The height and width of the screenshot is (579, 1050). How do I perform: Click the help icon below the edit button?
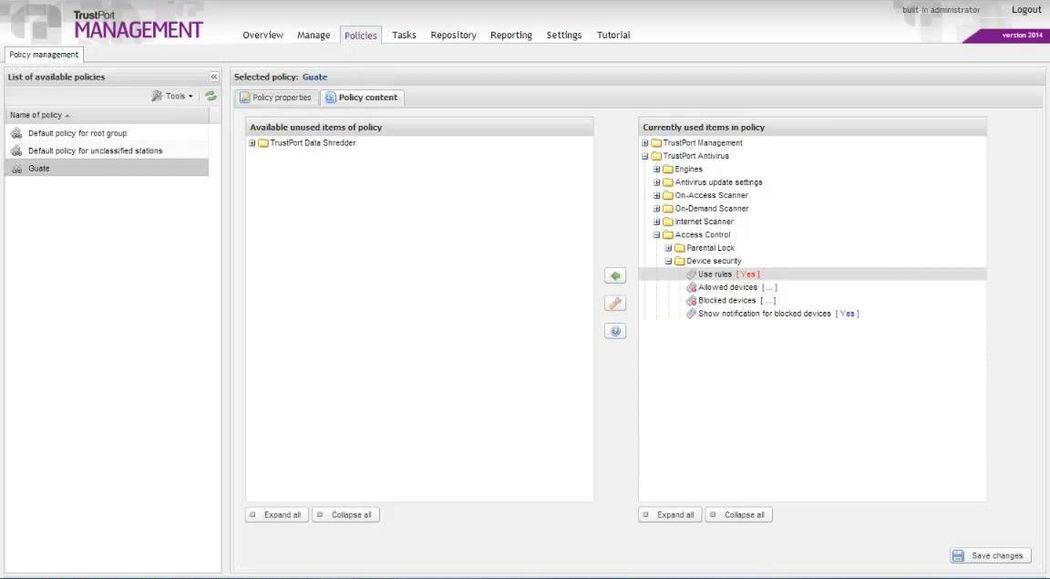[615, 330]
